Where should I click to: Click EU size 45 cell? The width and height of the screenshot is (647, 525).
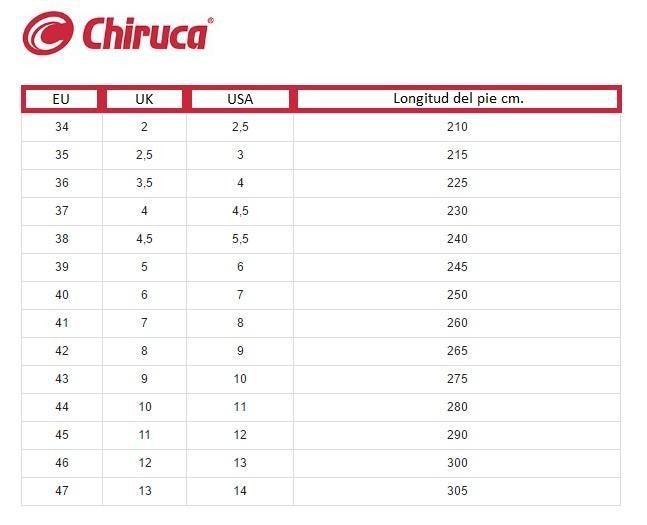pyautogui.click(x=62, y=435)
